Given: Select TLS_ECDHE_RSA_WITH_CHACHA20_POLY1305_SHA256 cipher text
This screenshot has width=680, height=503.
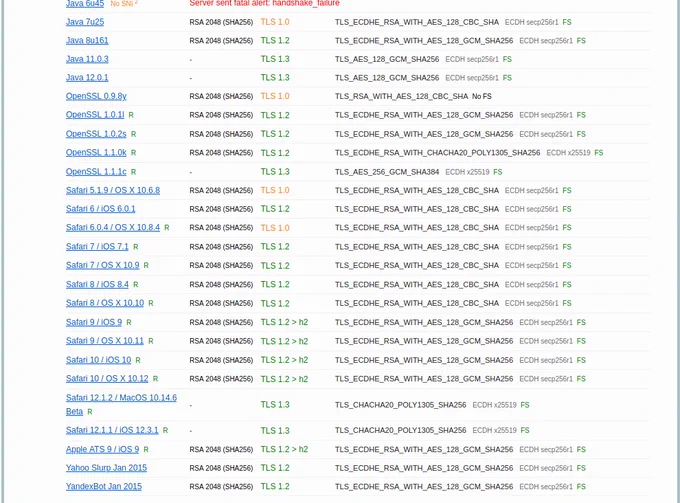Looking at the screenshot, I should pyautogui.click(x=438, y=153).
